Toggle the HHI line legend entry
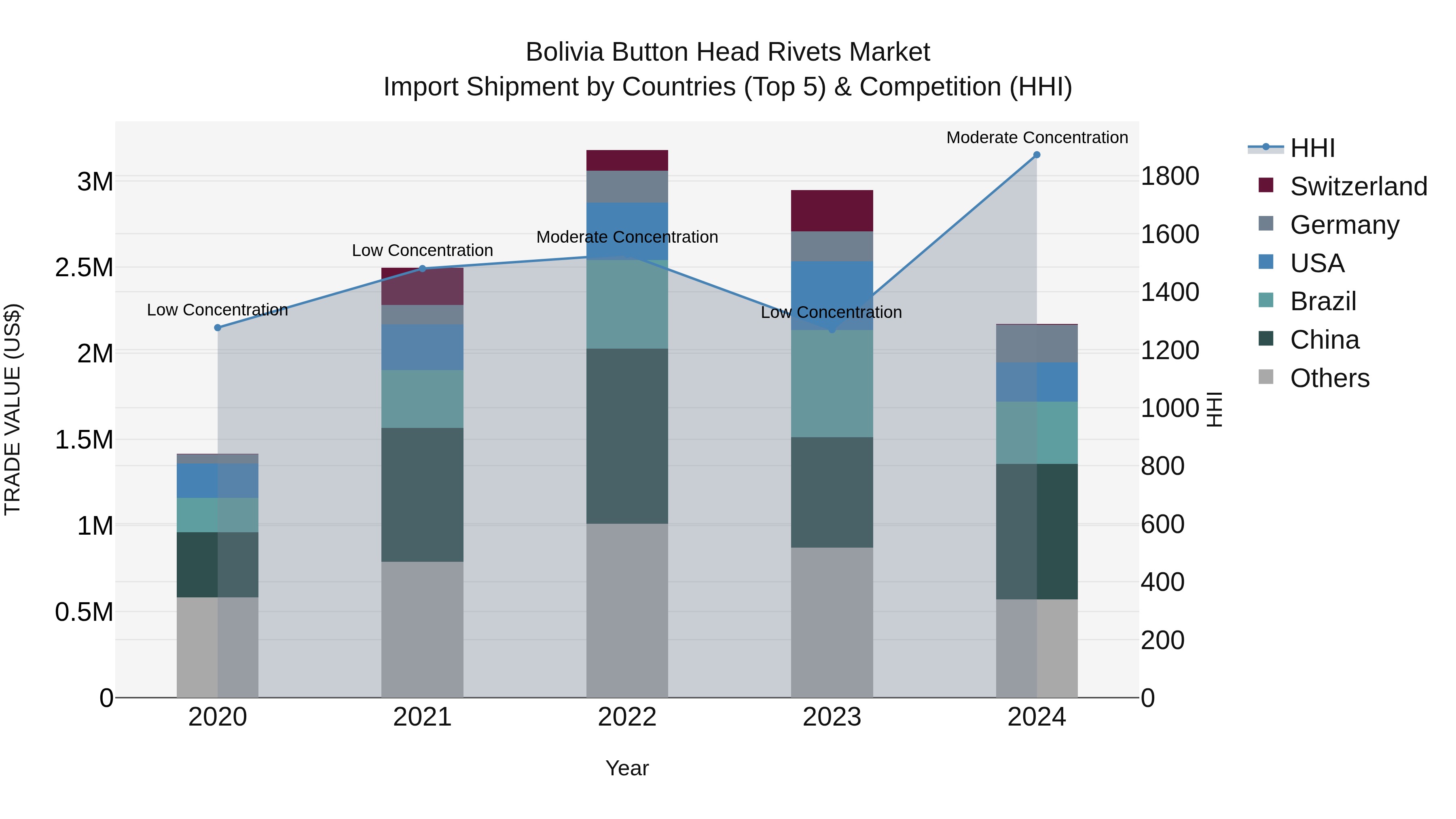This screenshot has width=1456, height=819. [x=1291, y=148]
